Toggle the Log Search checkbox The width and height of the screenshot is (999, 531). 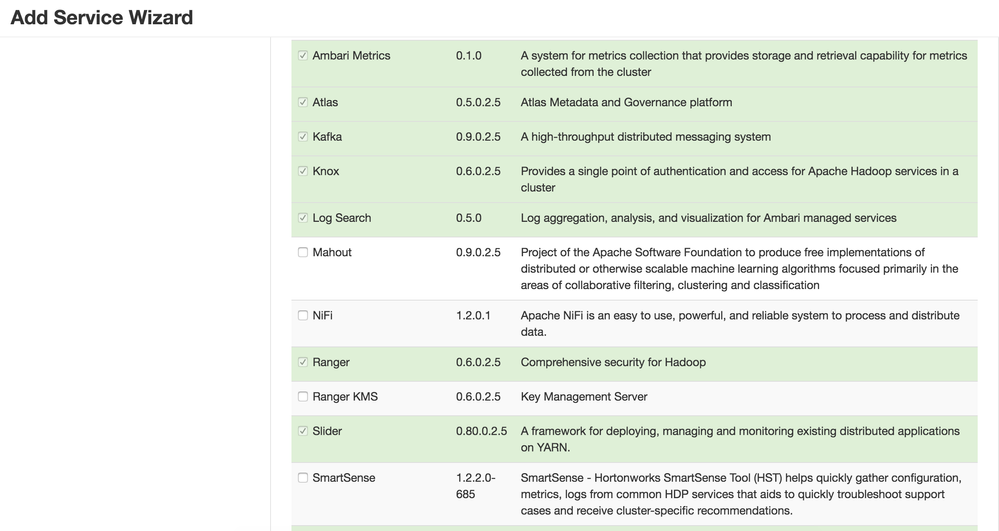[303, 218]
